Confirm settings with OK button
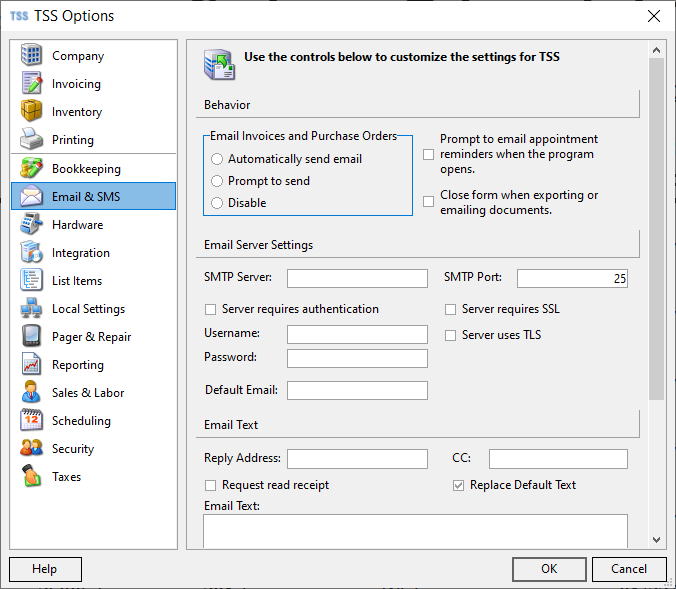Screen dimensions: 676x589 (549, 569)
